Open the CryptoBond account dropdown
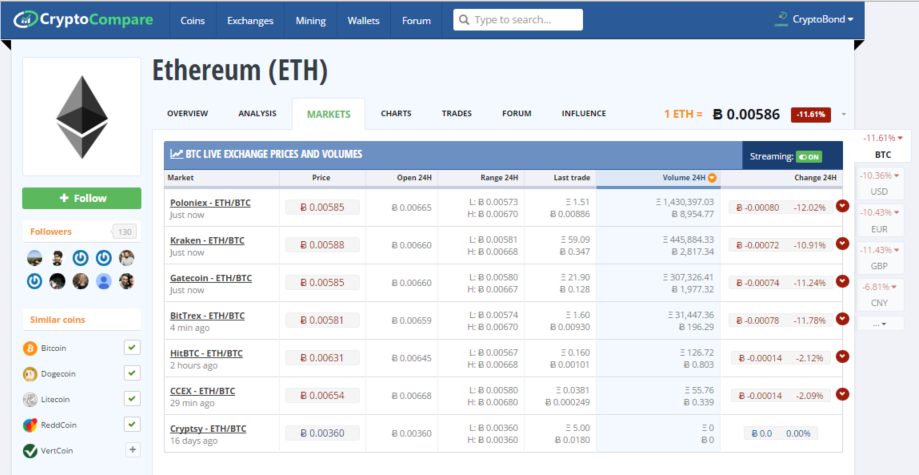This screenshot has width=919, height=475. coord(823,19)
